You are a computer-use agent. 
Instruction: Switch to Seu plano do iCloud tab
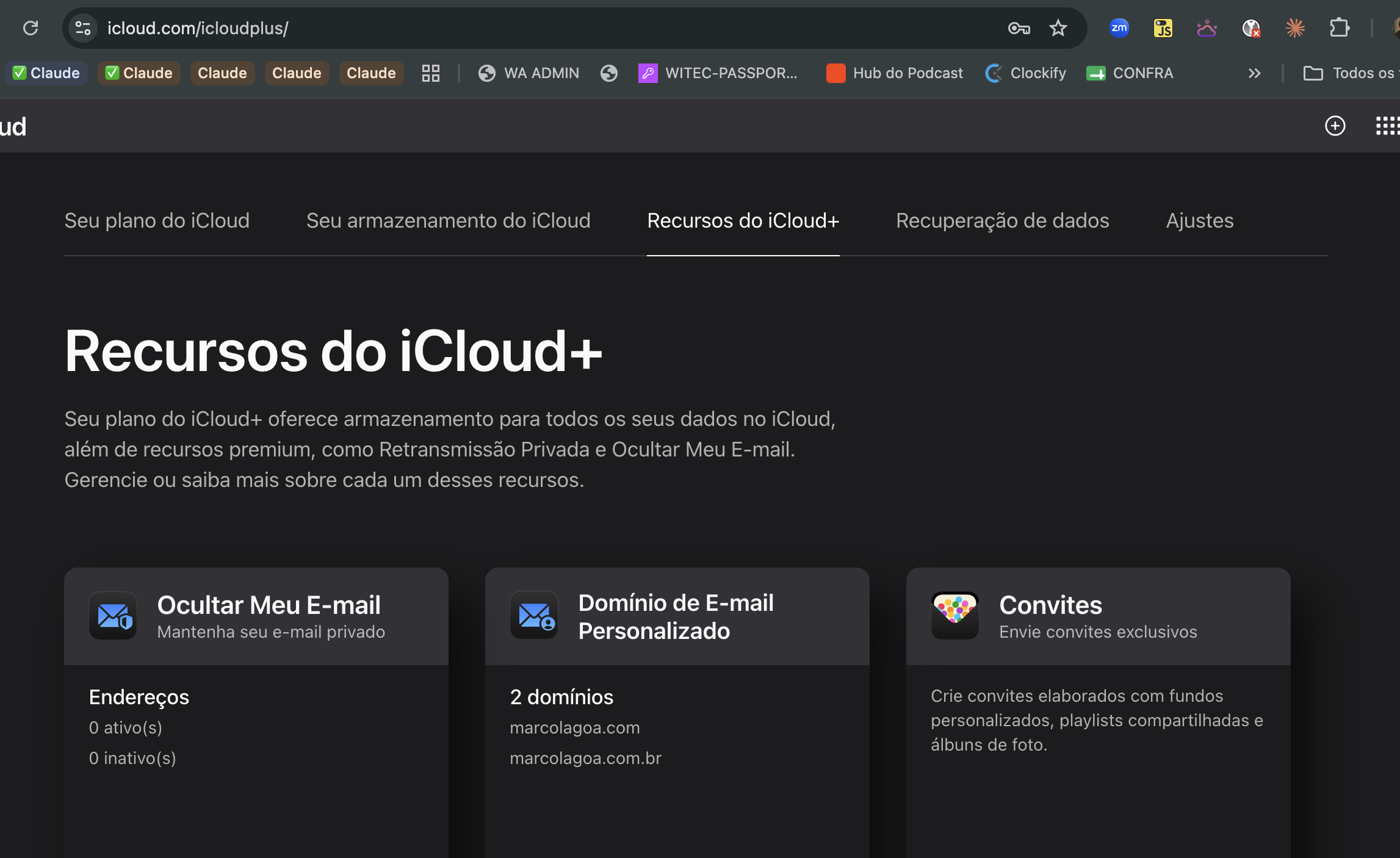coord(157,220)
